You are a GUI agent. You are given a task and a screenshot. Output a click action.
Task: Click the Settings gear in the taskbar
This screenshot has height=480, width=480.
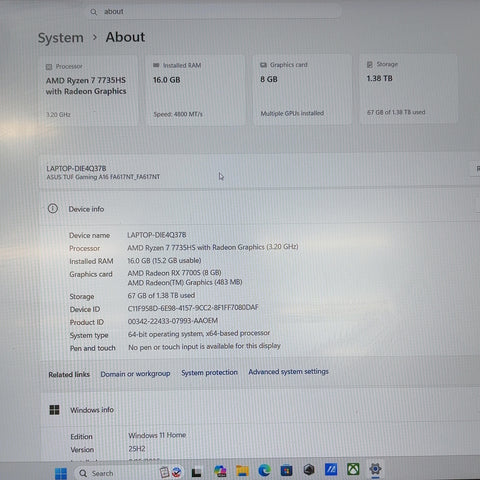[375, 469]
